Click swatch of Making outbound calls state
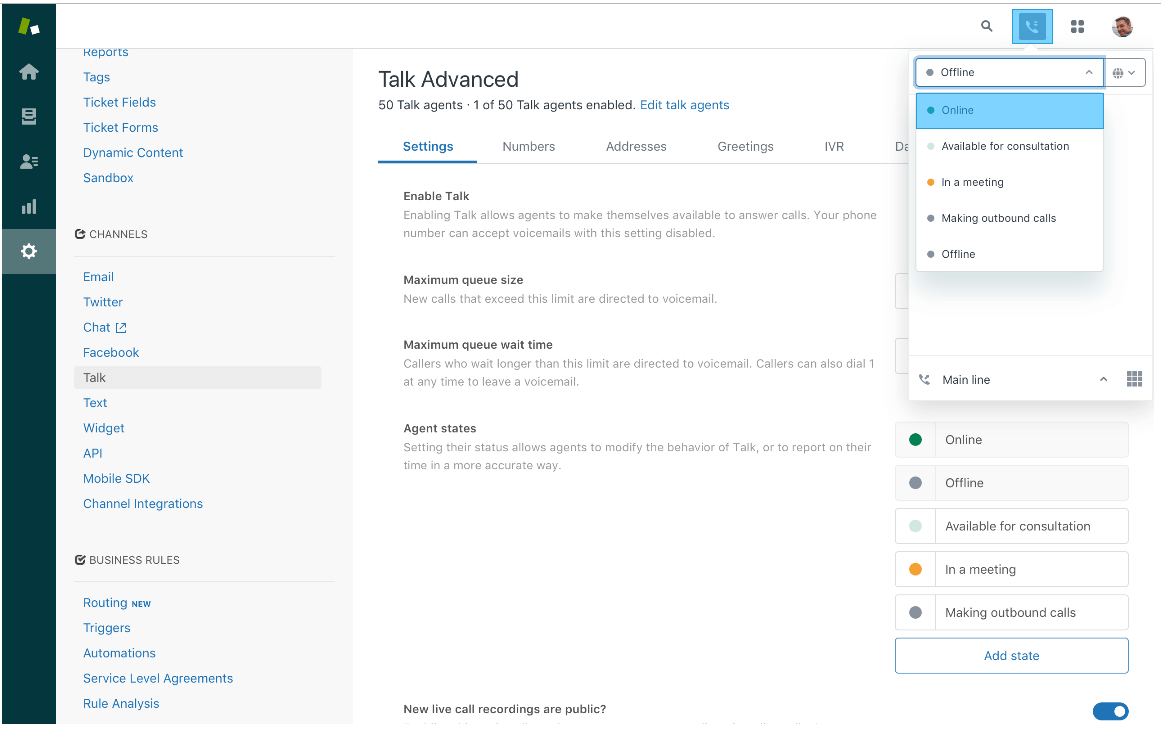 click(x=915, y=613)
